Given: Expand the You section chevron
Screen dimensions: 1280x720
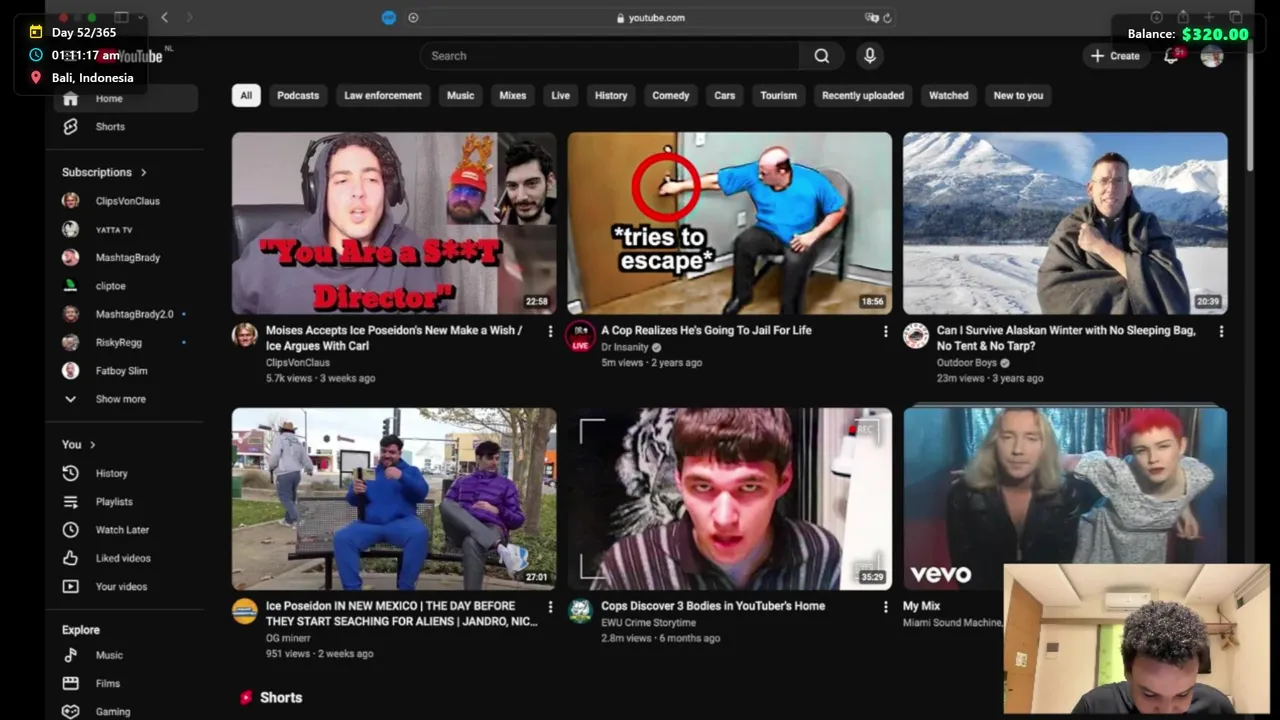Looking at the screenshot, I should 92,445.
